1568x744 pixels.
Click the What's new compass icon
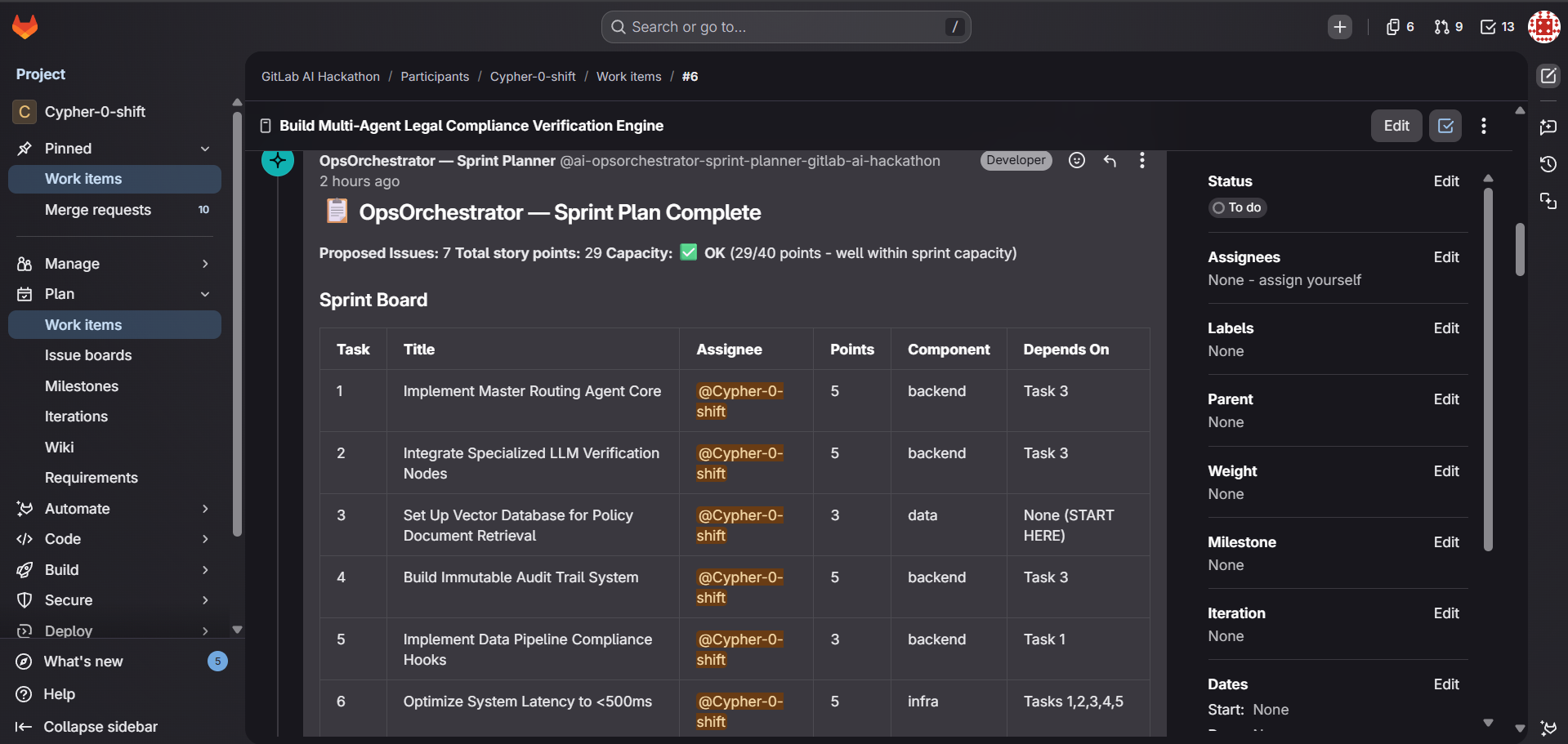tap(24, 662)
